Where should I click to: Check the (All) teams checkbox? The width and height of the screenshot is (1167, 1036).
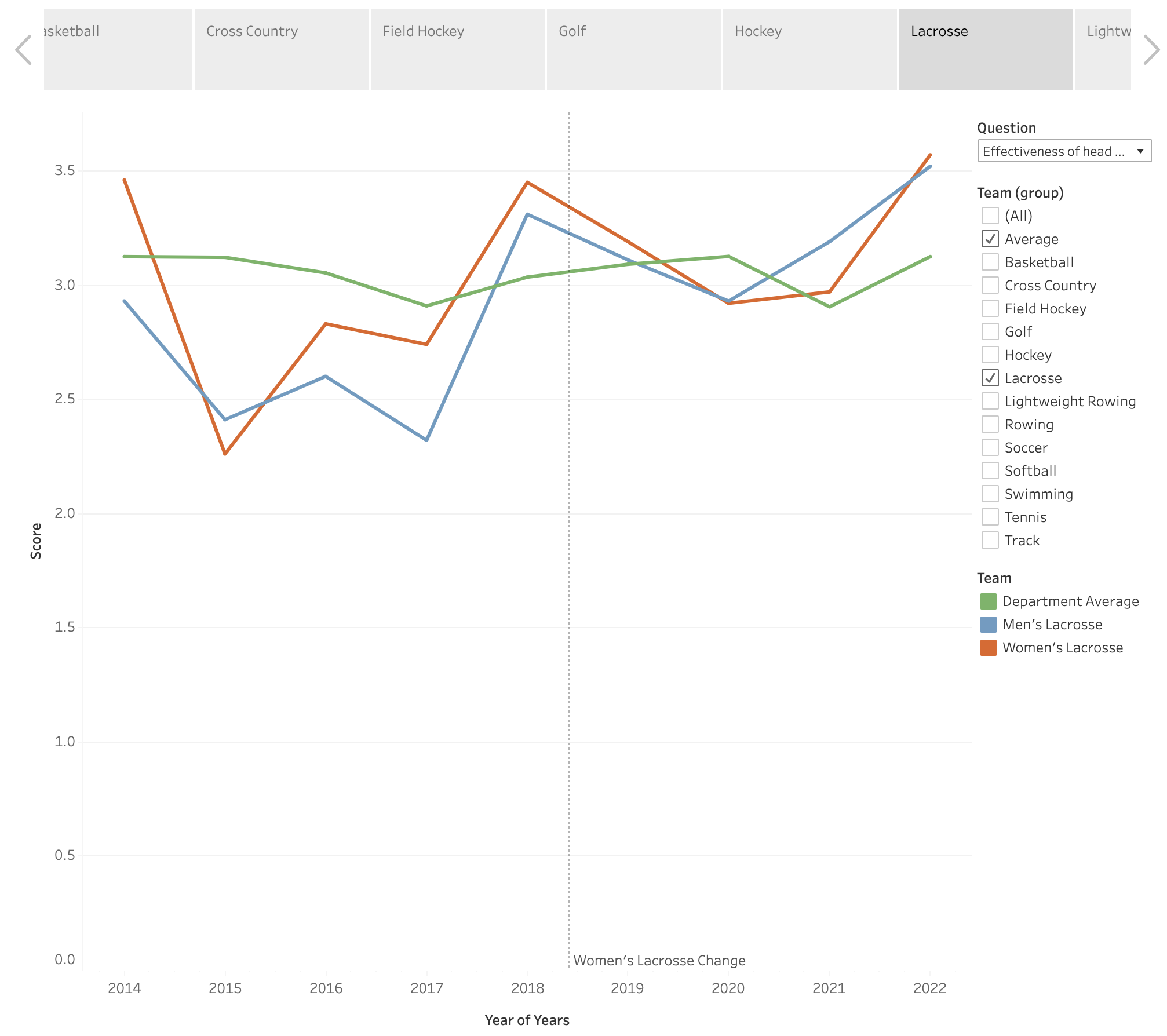coord(990,216)
